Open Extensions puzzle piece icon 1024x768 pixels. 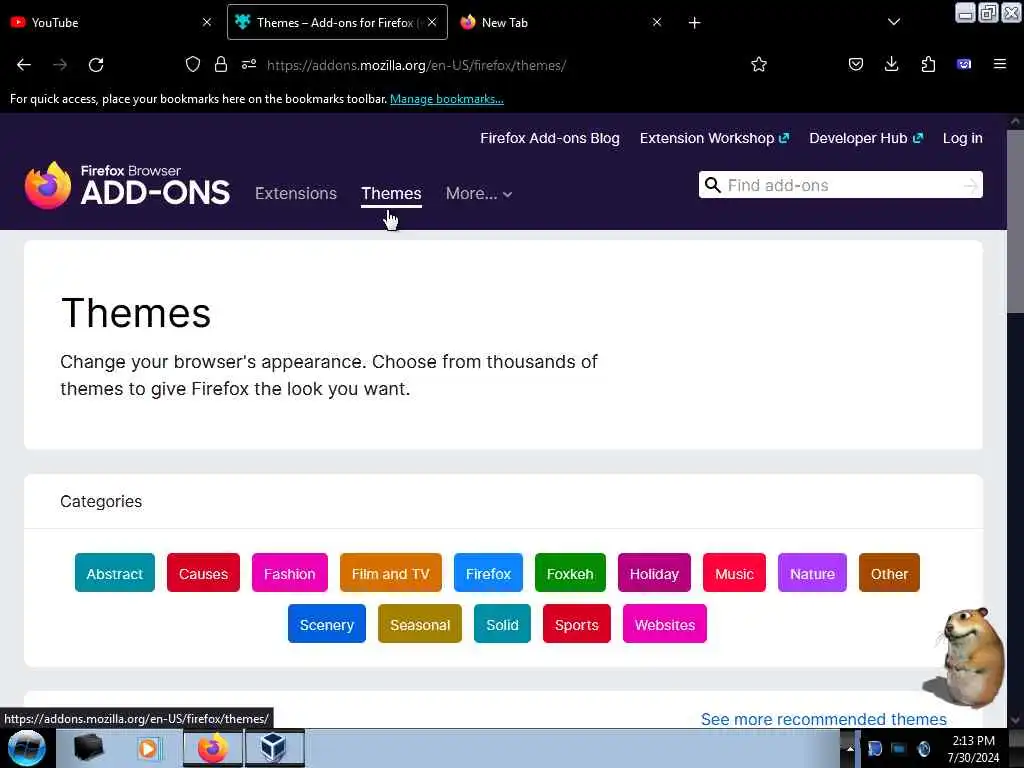[x=928, y=64]
